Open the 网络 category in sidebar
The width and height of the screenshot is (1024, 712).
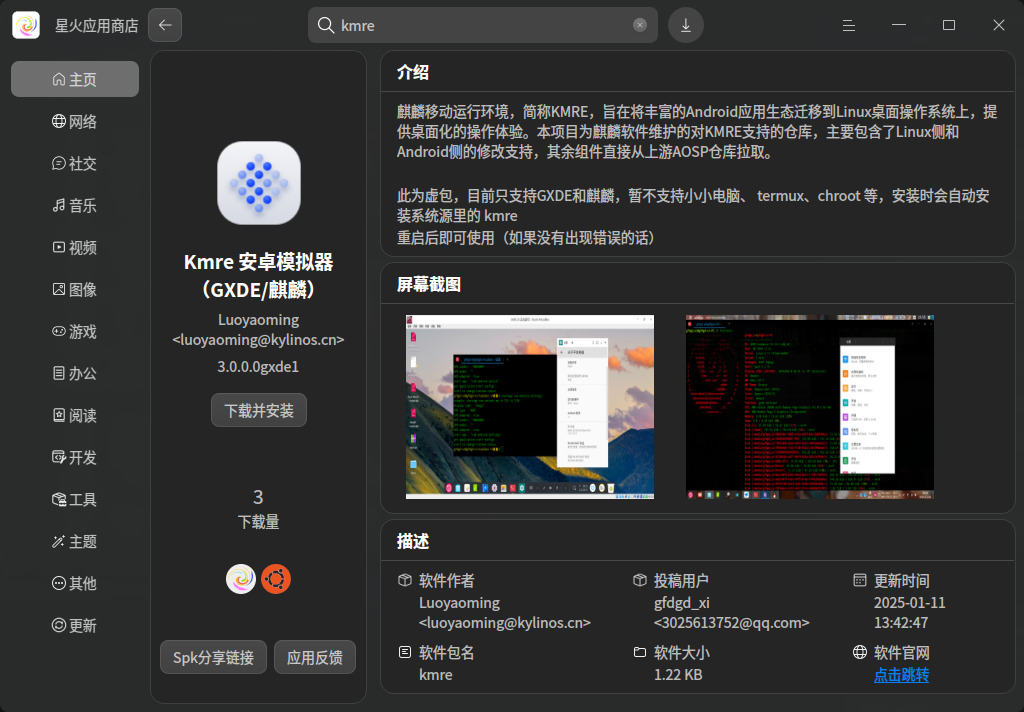click(x=74, y=121)
